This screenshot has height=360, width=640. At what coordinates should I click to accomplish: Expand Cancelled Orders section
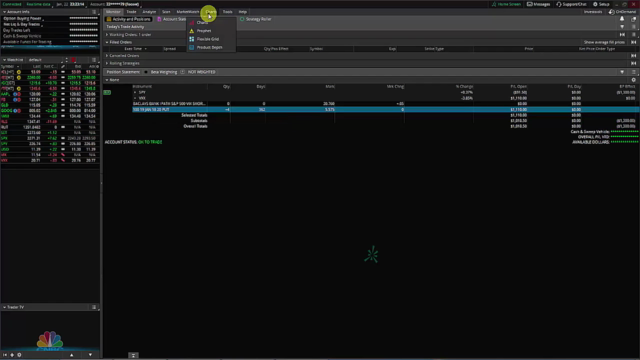(x=107, y=56)
